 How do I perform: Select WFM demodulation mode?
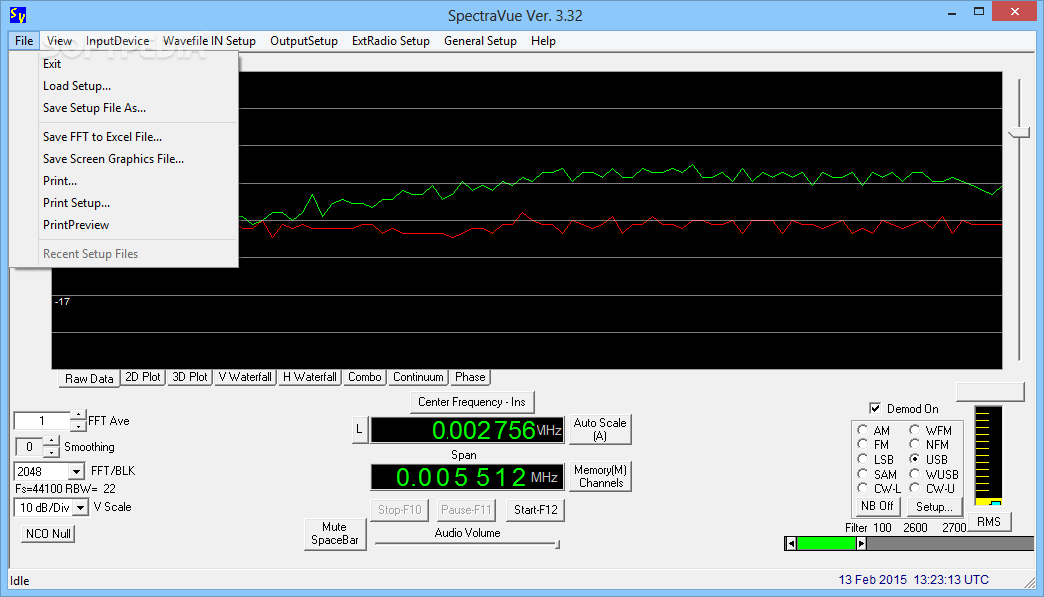click(x=915, y=430)
